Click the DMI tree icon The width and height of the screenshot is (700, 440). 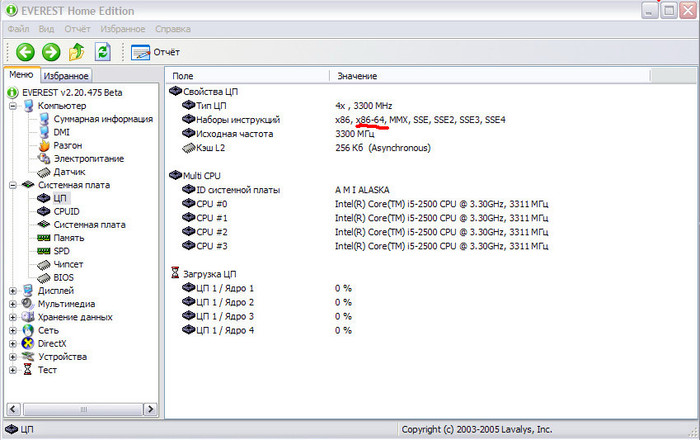(x=44, y=132)
